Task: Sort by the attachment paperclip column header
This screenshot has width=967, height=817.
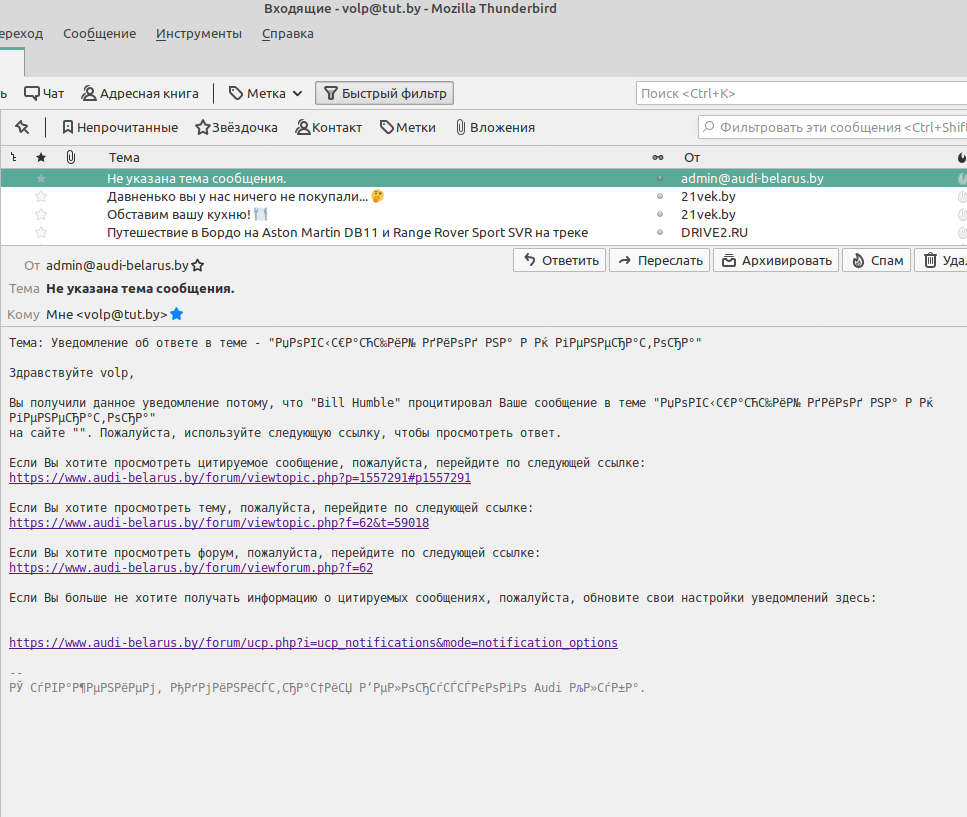Action: [x=71, y=157]
